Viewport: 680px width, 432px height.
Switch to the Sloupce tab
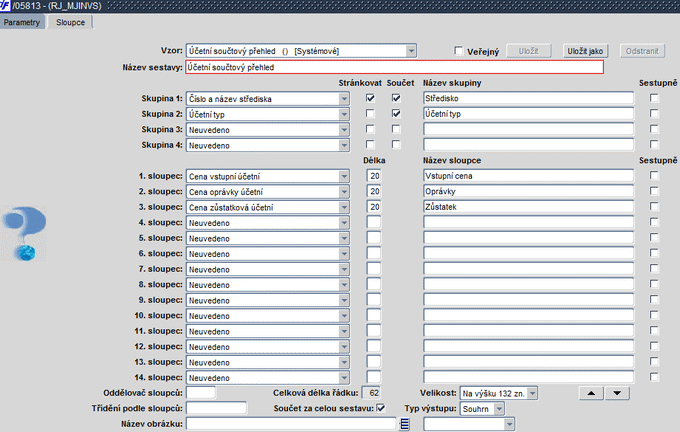coord(70,21)
